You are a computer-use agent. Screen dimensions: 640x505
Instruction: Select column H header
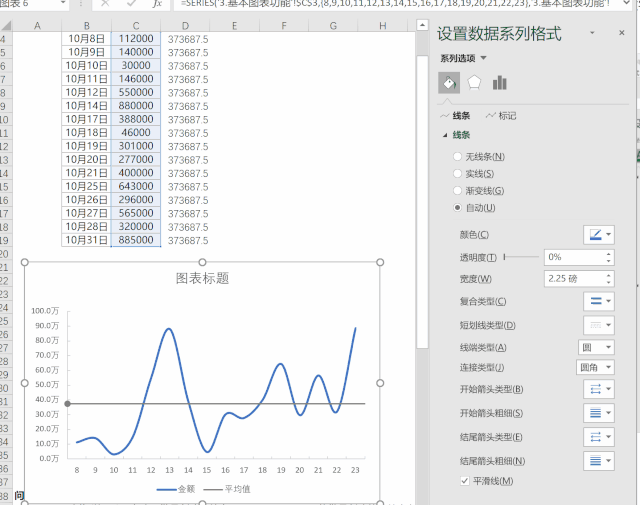382,26
